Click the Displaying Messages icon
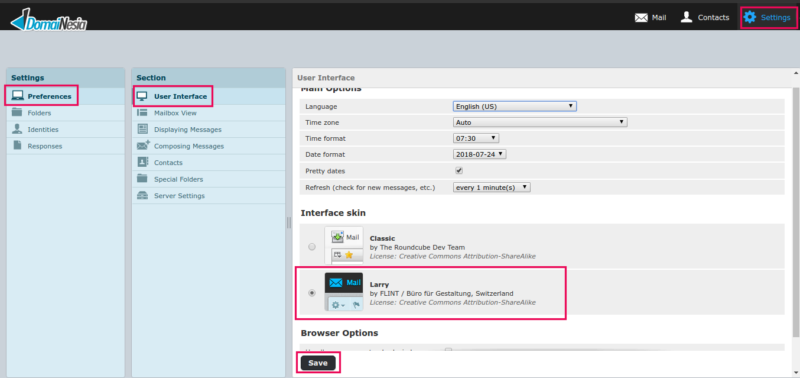Viewport: 800px width, 378px height. pos(143,129)
